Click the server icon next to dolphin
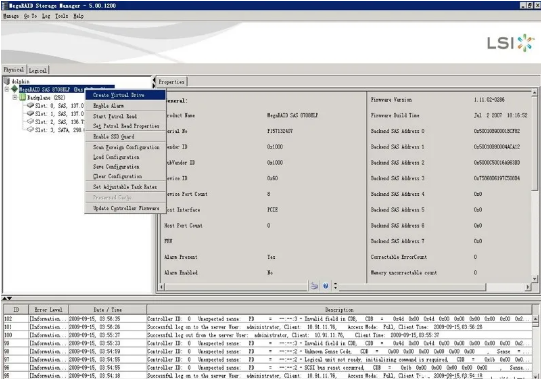The image size is (541, 379). 7,81
